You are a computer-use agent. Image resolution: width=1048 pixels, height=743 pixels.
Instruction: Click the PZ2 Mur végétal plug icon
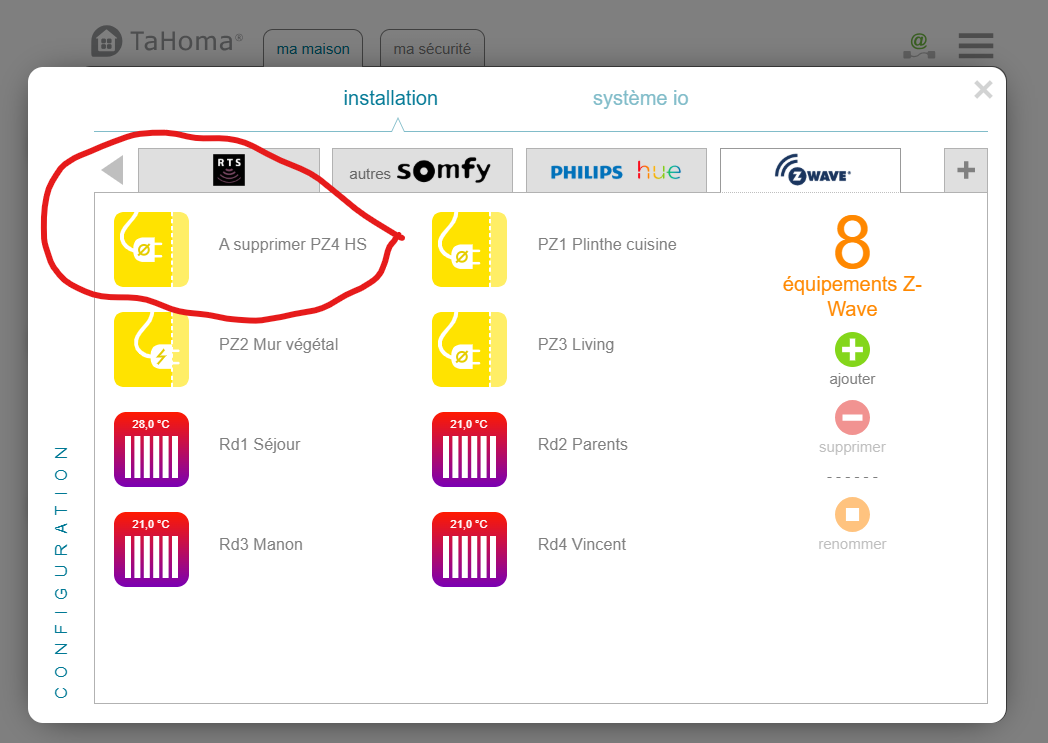click(x=151, y=349)
